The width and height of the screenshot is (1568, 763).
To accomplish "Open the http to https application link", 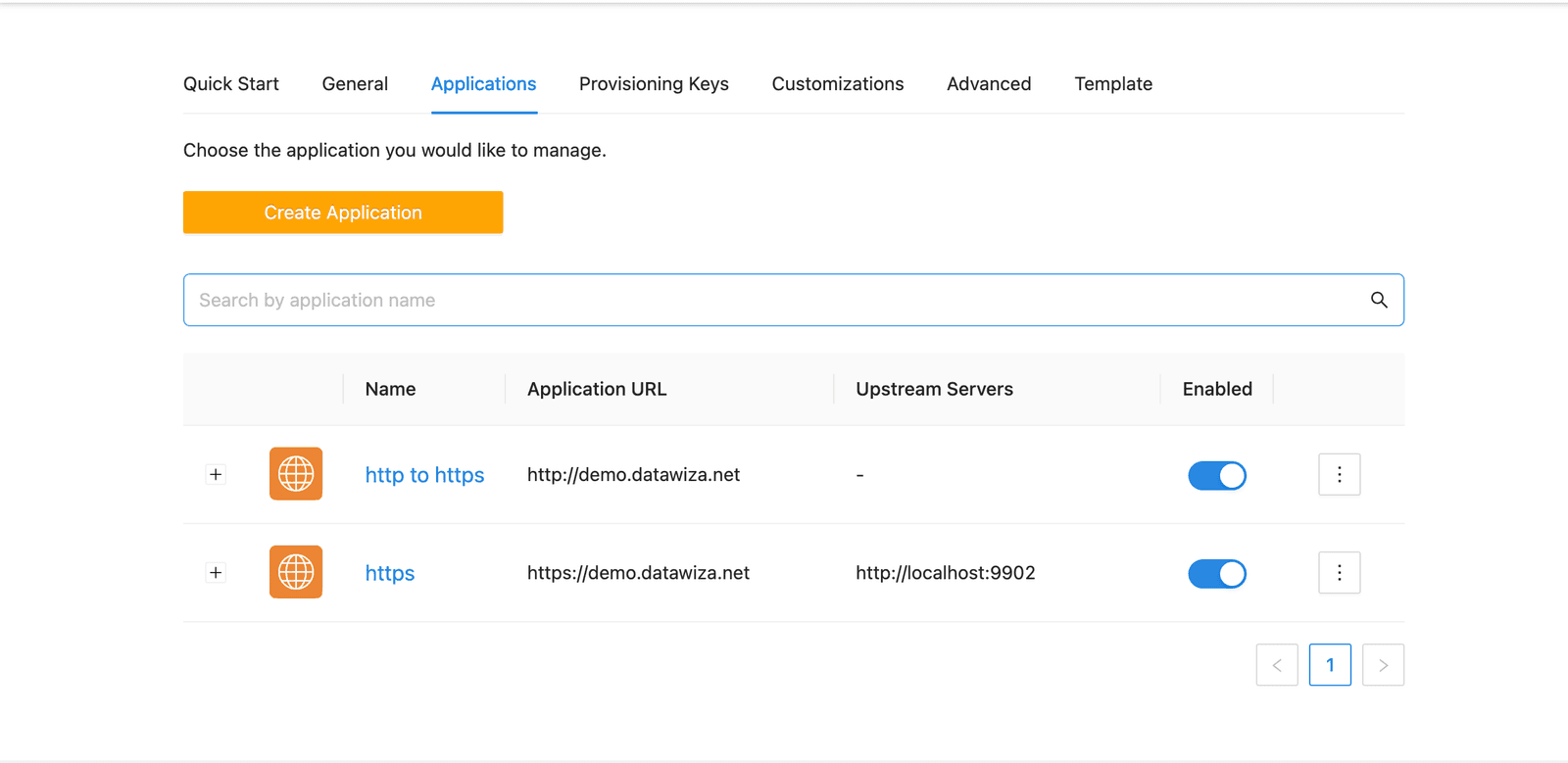I will (424, 475).
